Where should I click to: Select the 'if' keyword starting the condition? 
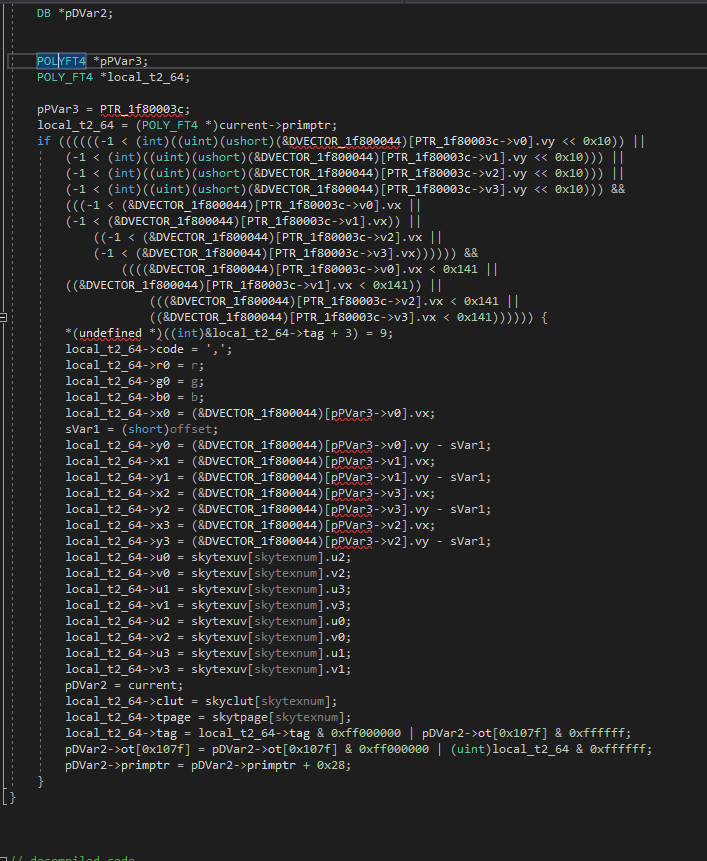coord(43,141)
